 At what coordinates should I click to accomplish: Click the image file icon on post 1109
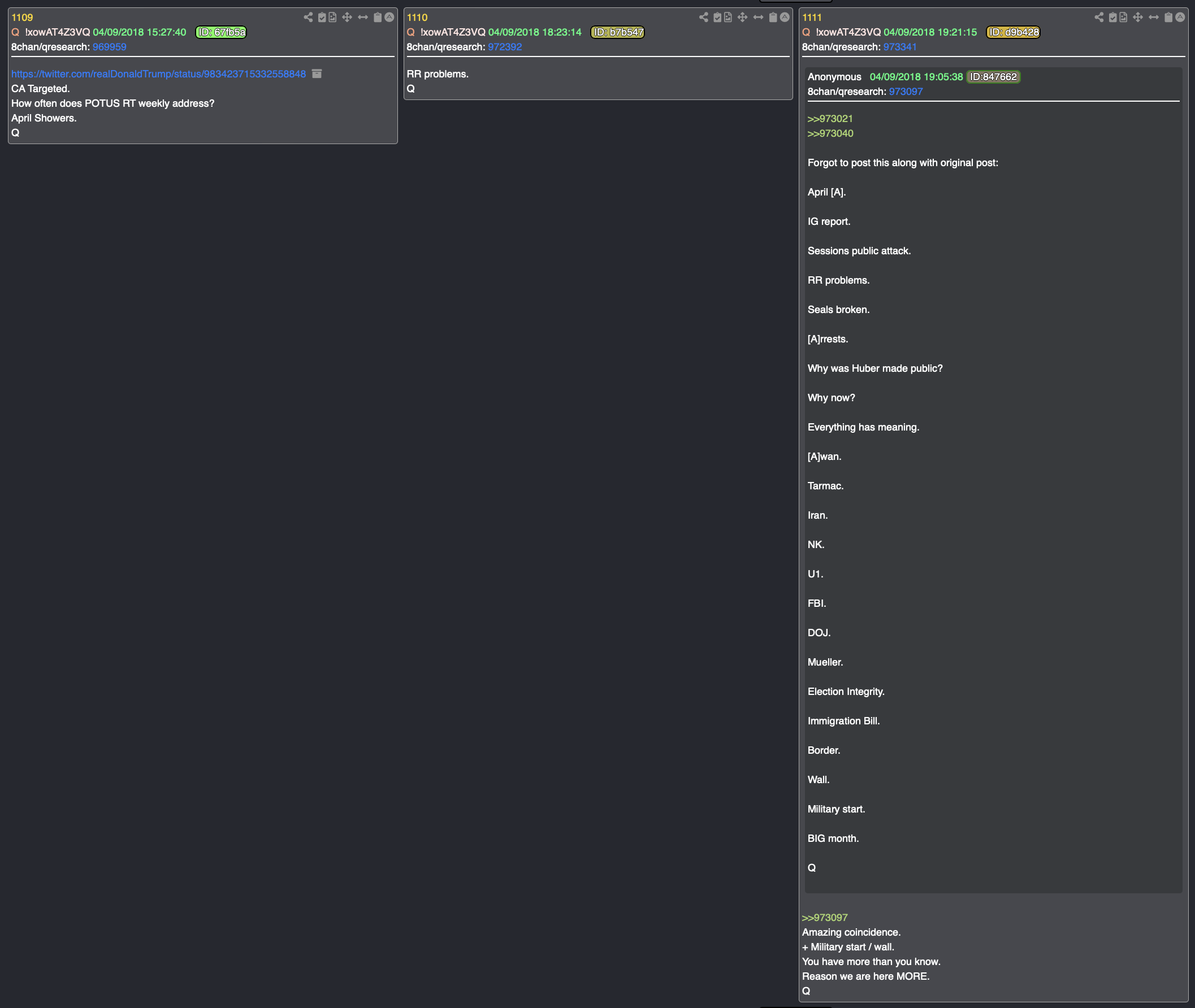click(332, 17)
